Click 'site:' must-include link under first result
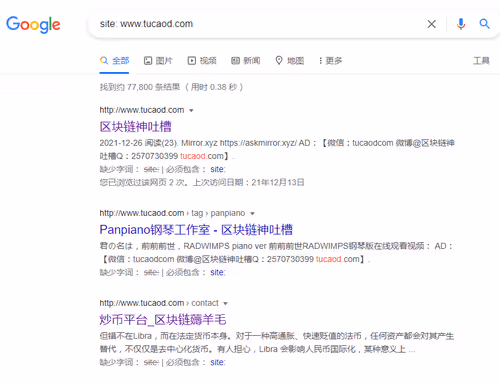Image resolution: width=500 pixels, height=382 pixels. pos(218,169)
